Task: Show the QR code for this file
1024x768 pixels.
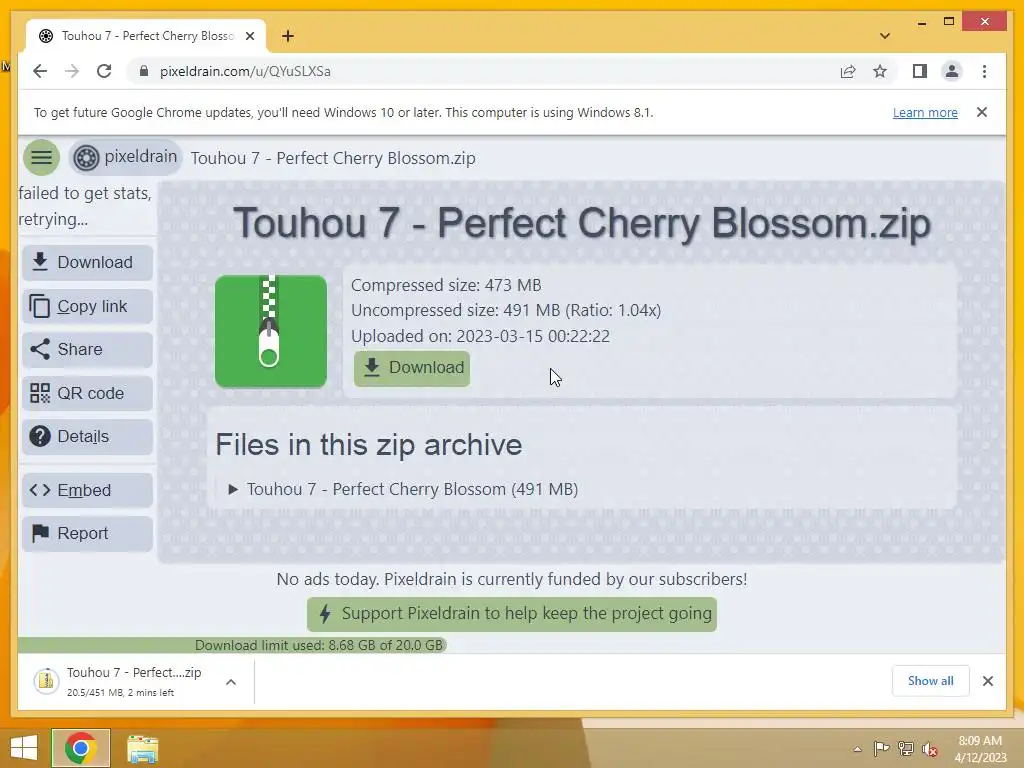Action: point(88,393)
